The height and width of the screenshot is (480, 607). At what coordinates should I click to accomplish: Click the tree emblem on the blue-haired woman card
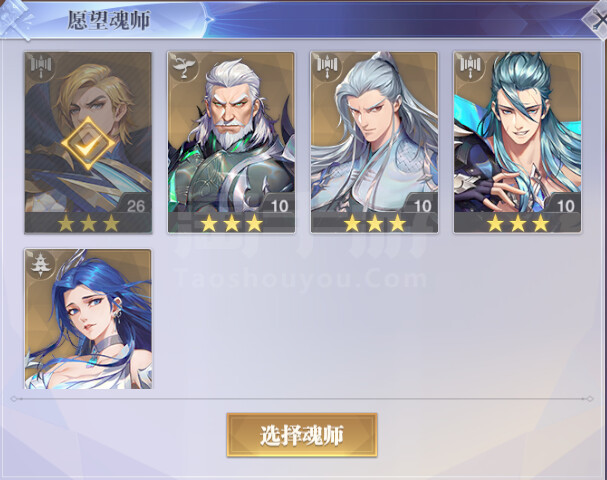[x=39, y=264]
